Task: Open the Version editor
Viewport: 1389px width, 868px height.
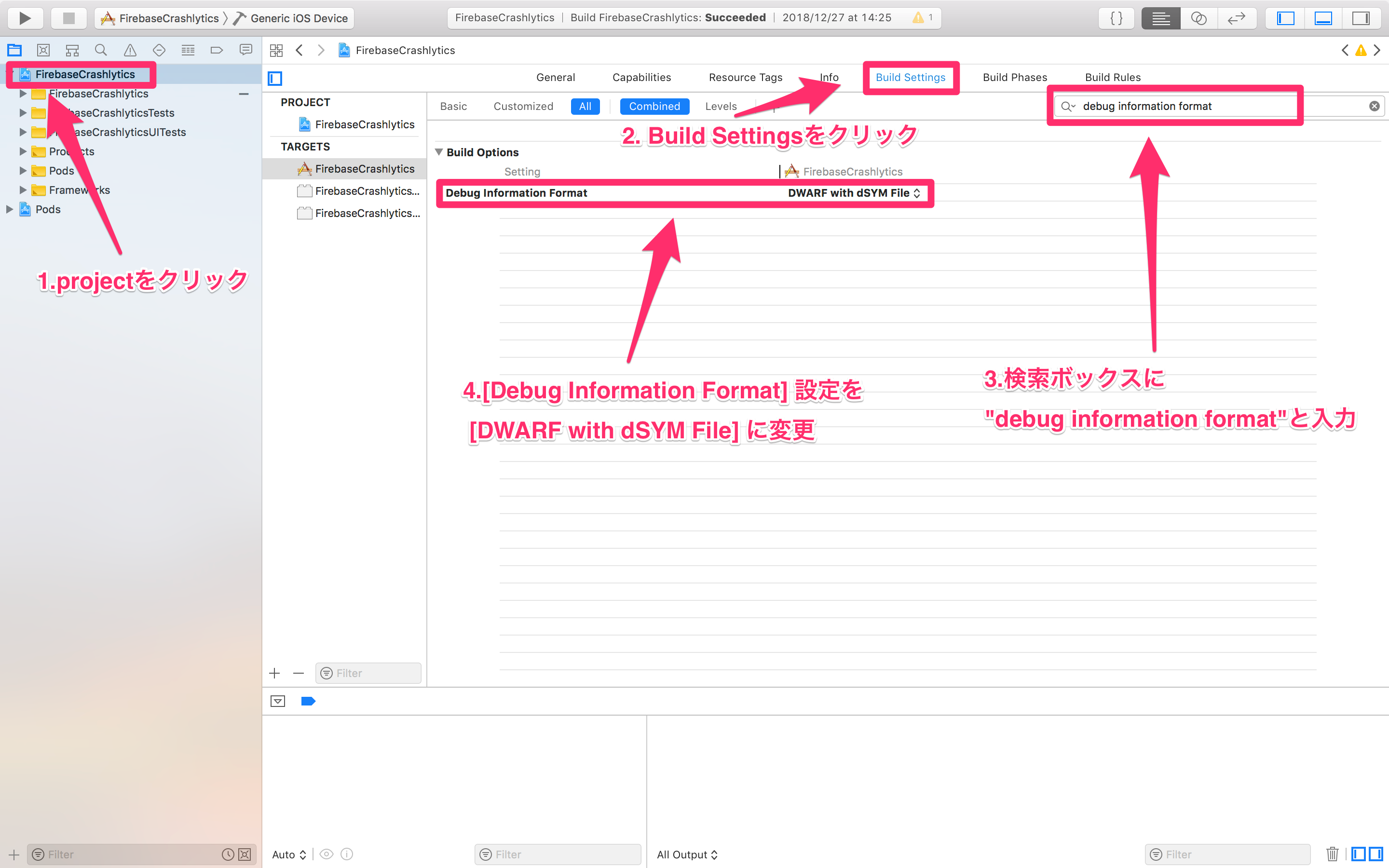Action: click(x=1237, y=18)
